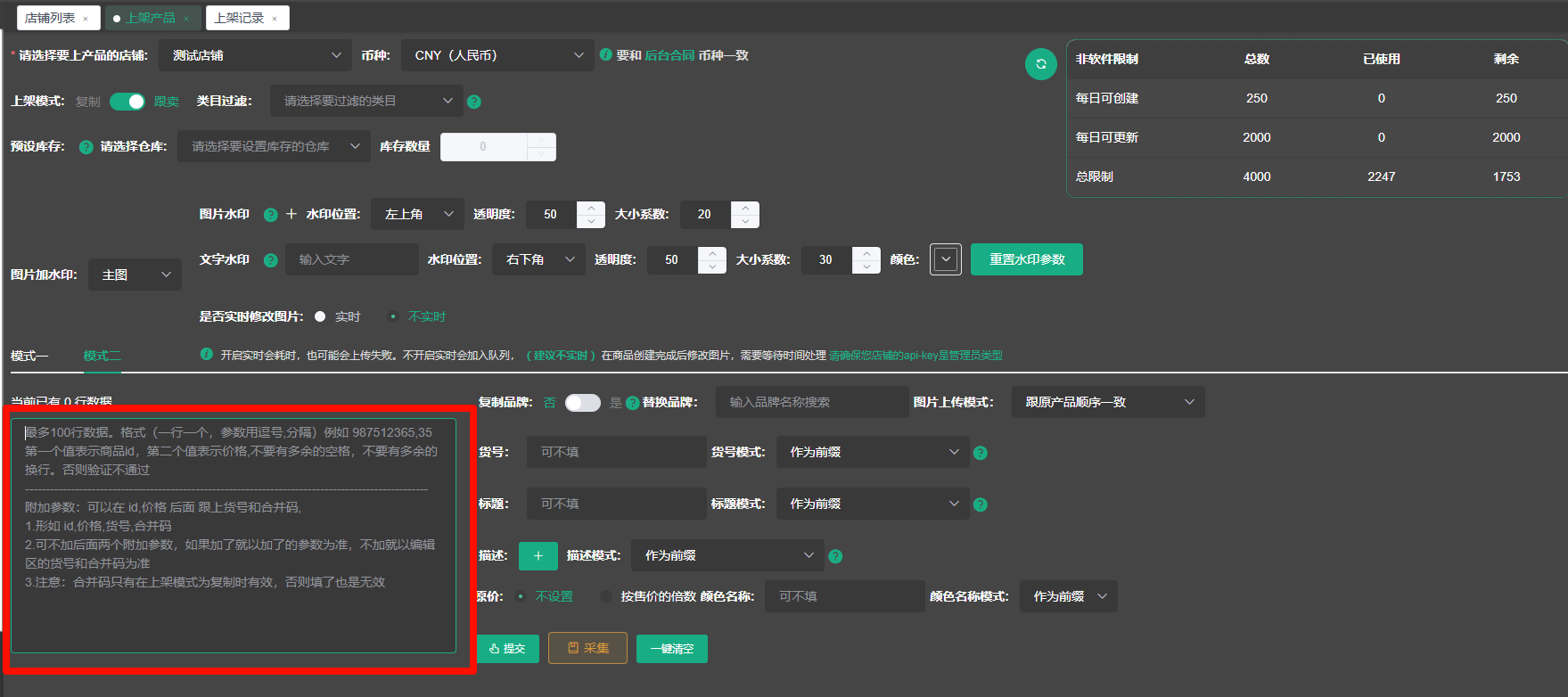Toggle the 上架模式 switch between 复制 and 跟卖
1568x697 pixels.
[x=127, y=102]
